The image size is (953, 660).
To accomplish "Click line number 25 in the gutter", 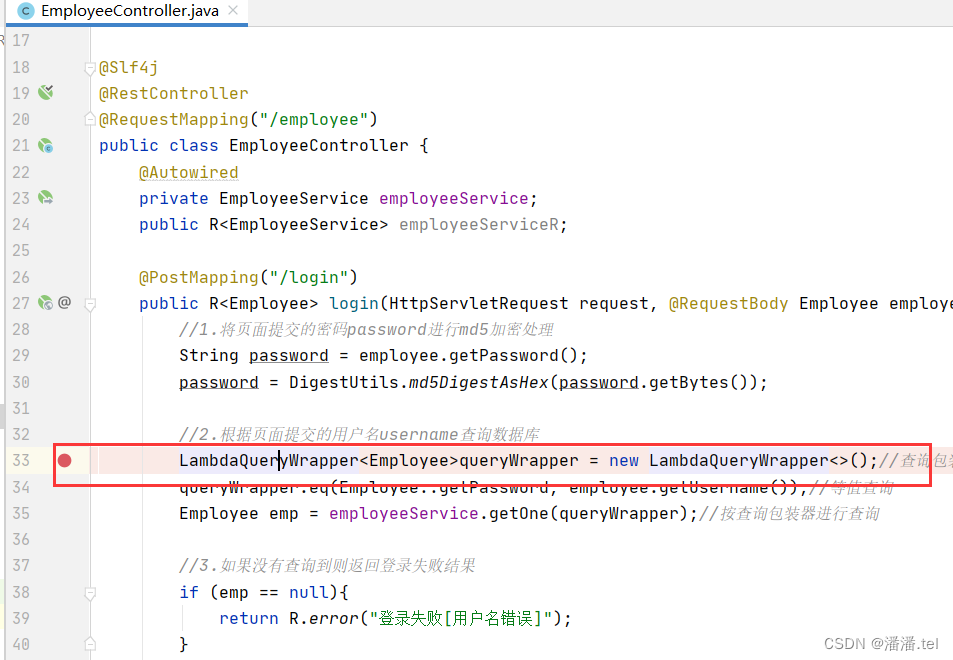I will pos(21,250).
